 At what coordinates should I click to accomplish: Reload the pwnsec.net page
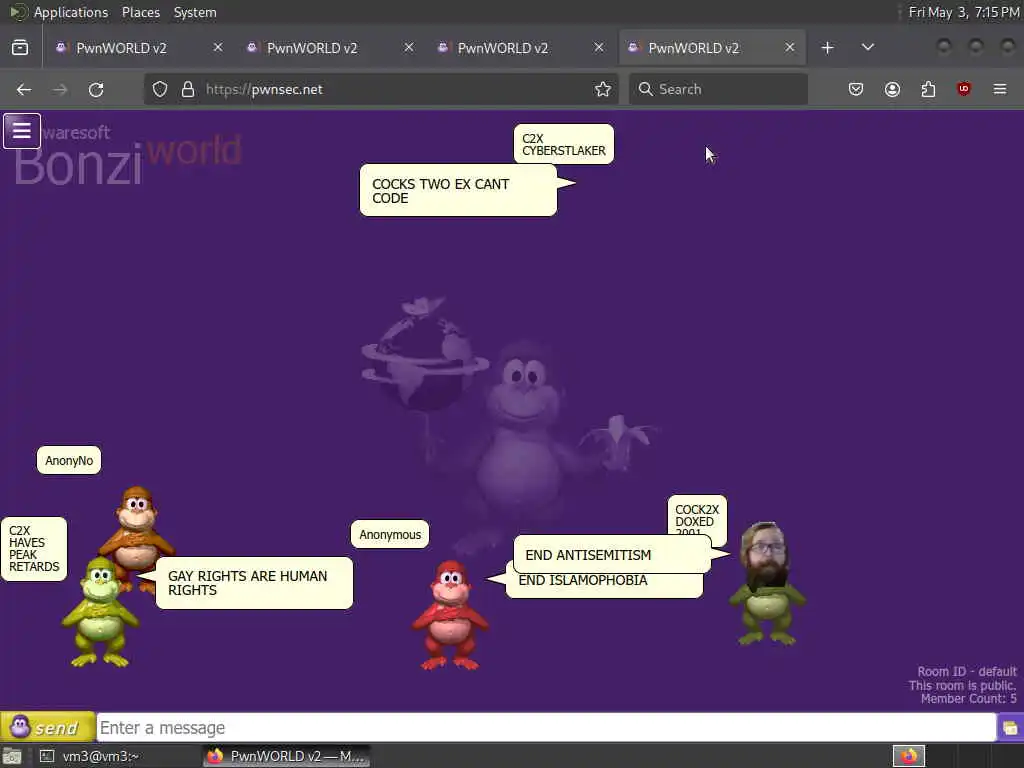(96, 89)
